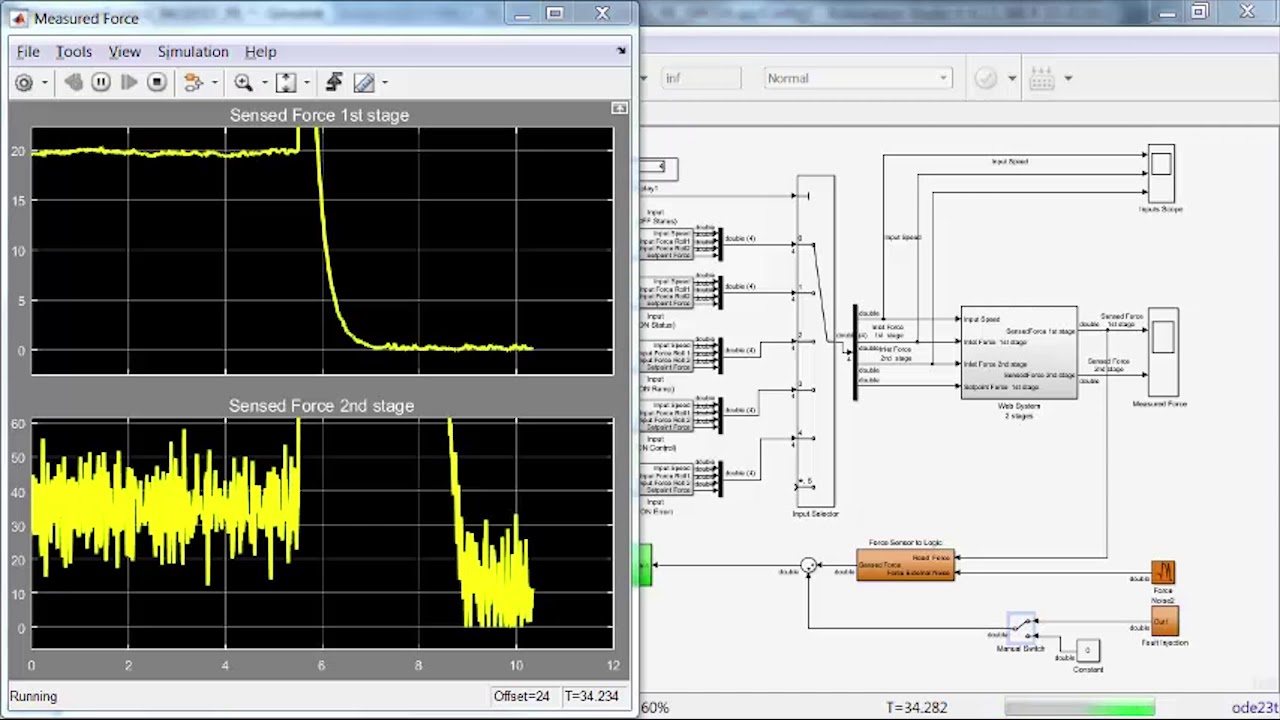Toggle the Manual Switch block
This screenshot has width=1280, height=720.
[1021, 628]
